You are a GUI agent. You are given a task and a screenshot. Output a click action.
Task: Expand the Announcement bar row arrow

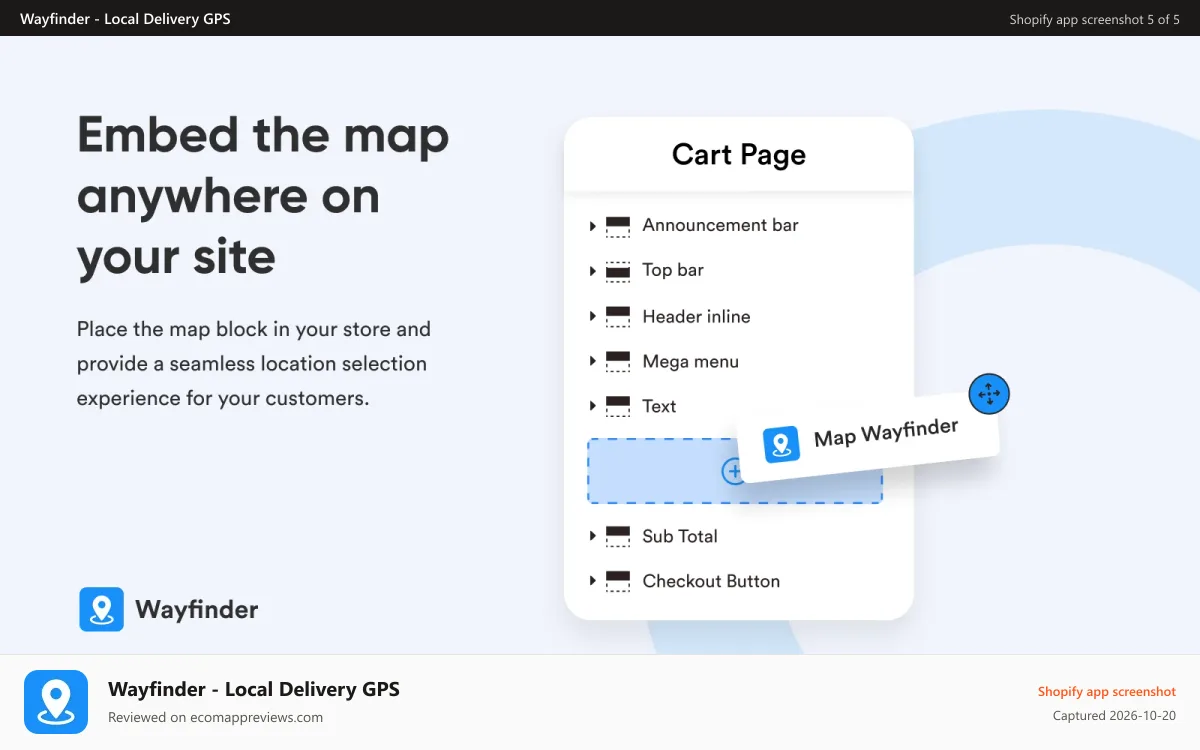click(593, 226)
